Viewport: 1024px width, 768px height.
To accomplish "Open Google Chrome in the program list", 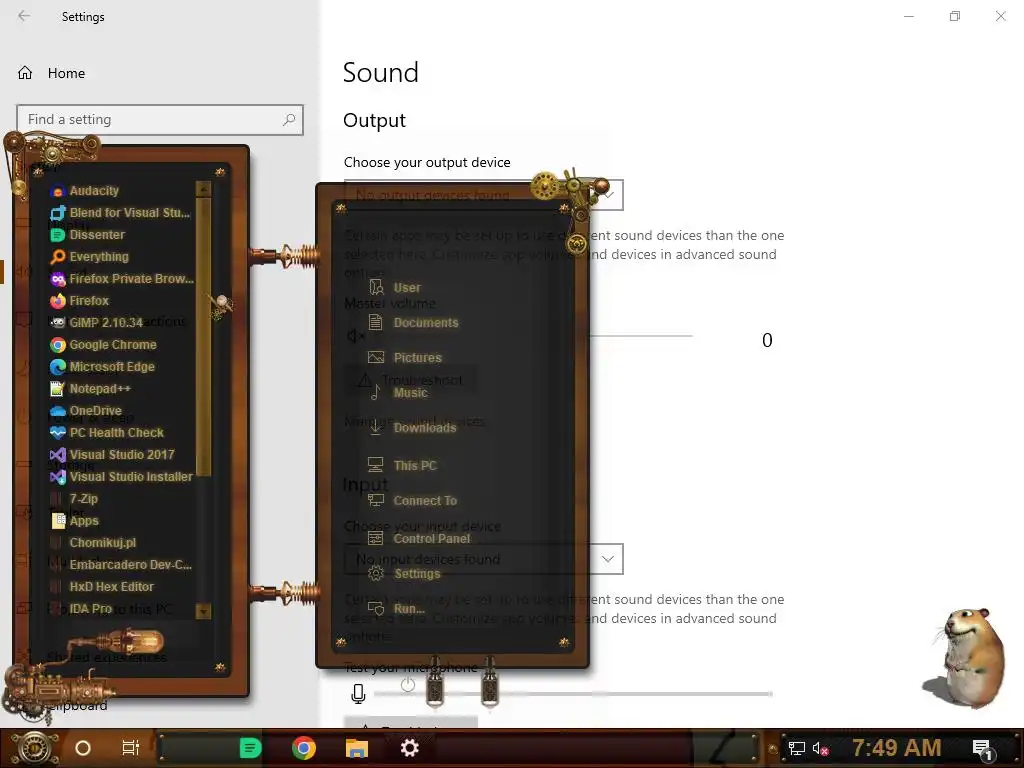I will [x=104, y=345].
